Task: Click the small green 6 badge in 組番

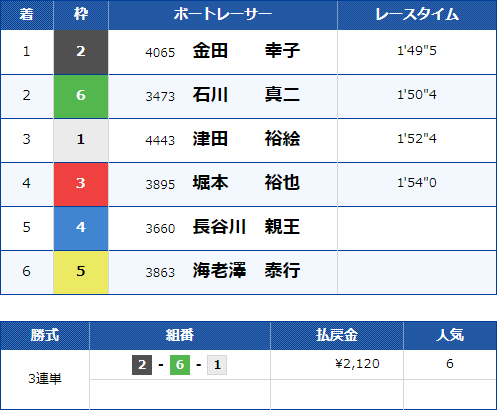Action: (x=180, y=365)
